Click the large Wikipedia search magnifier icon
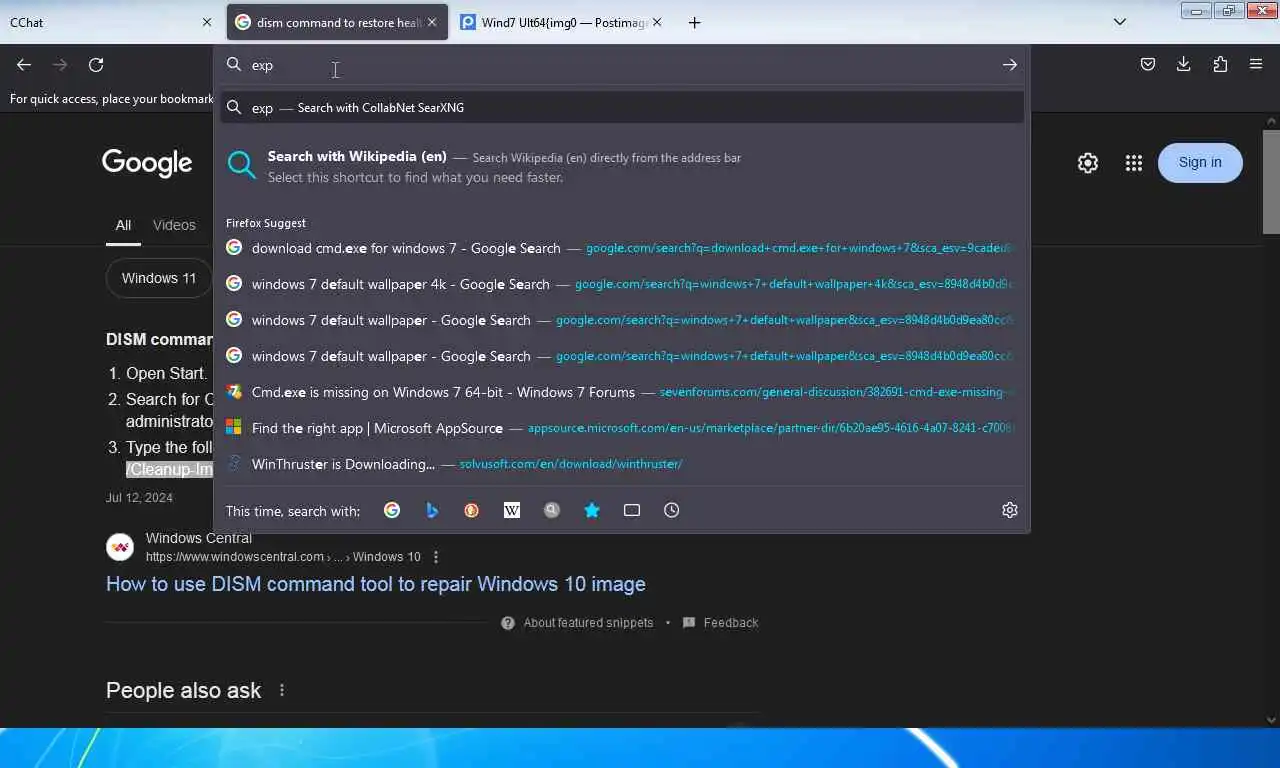The height and width of the screenshot is (768, 1280). tap(242, 165)
